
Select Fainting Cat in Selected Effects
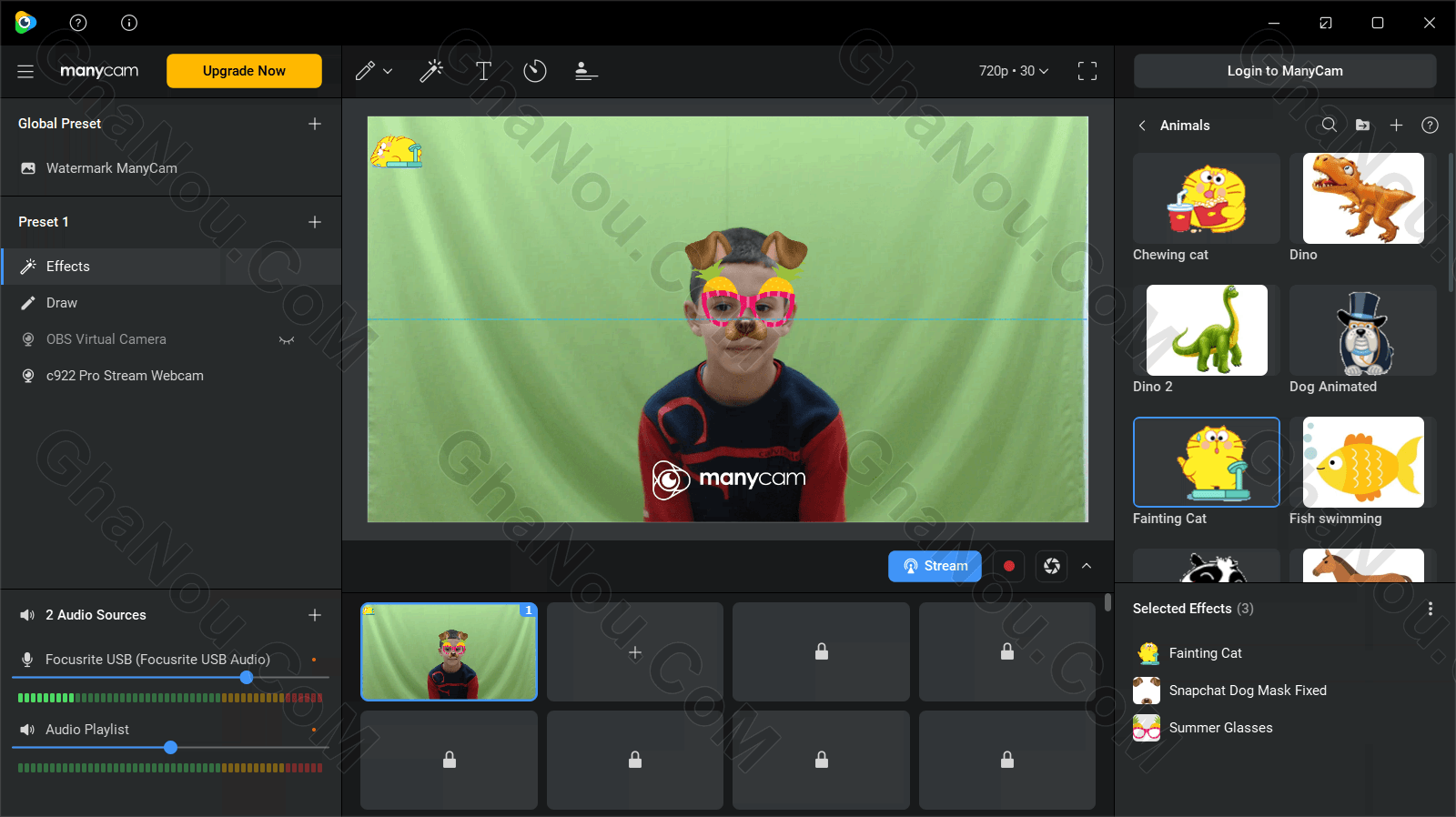[x=1283, y=653]
